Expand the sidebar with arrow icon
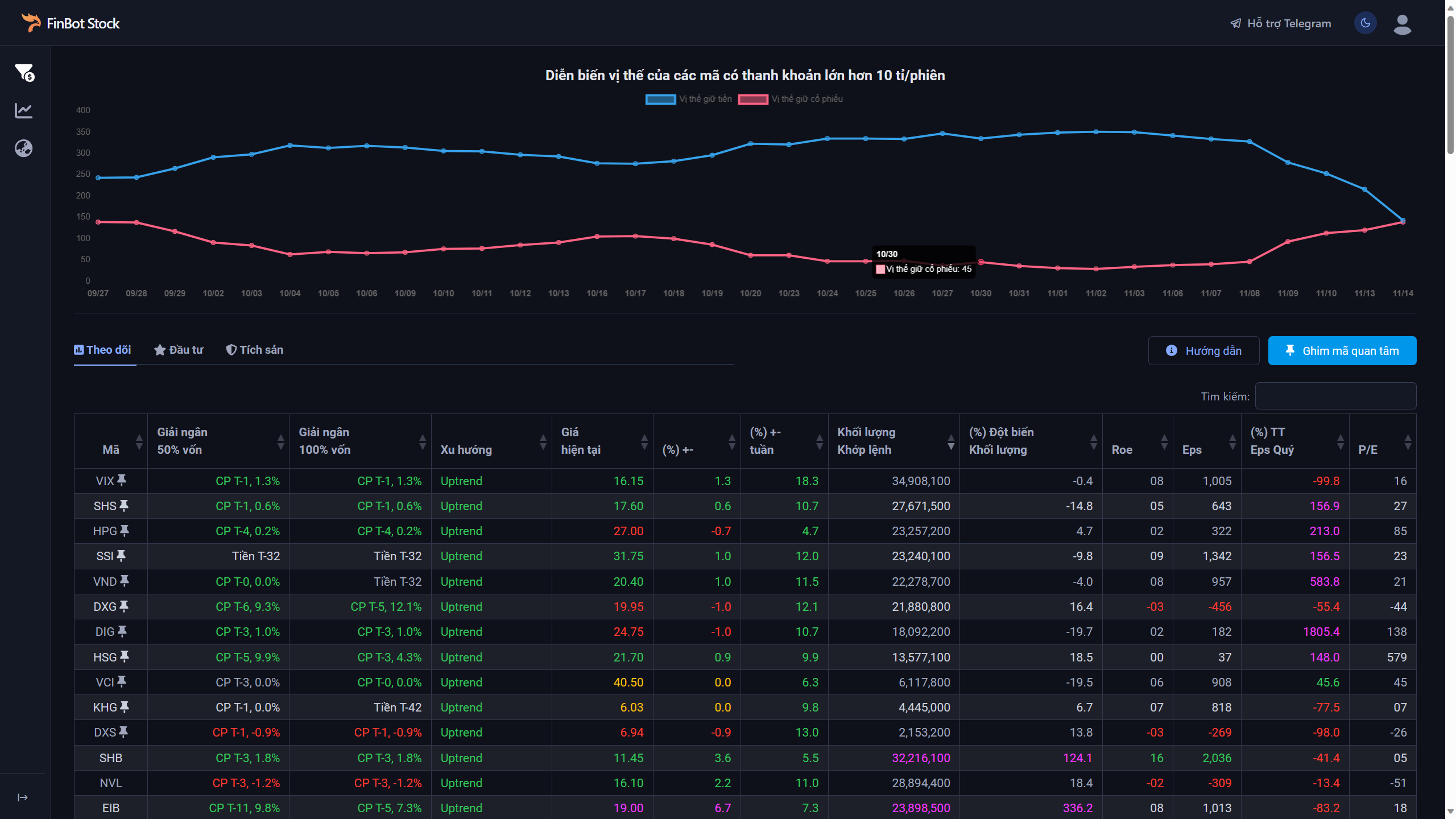The image size is (1456, 819). coord(23,797)
